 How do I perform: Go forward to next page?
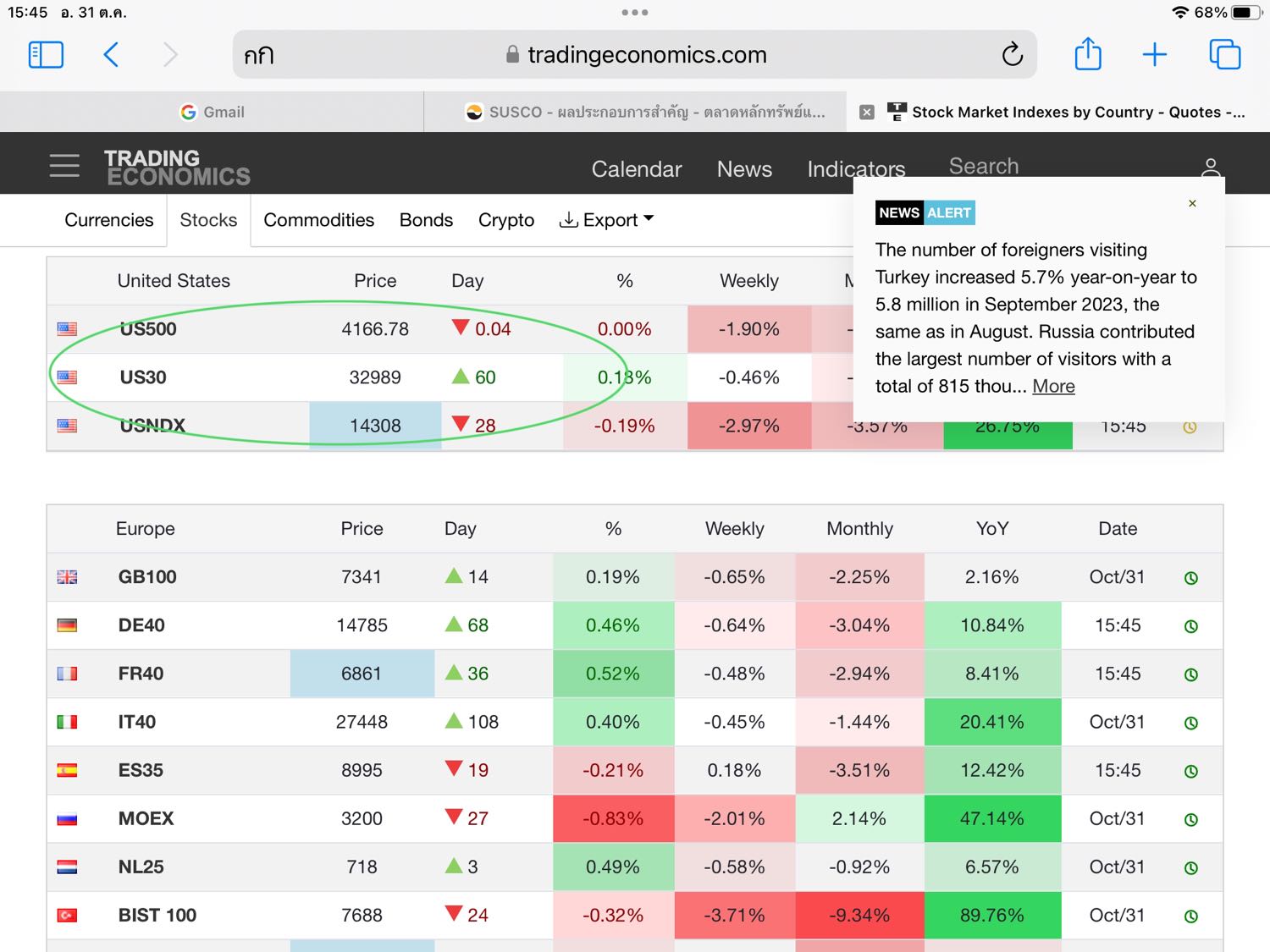tap(170, 55)
